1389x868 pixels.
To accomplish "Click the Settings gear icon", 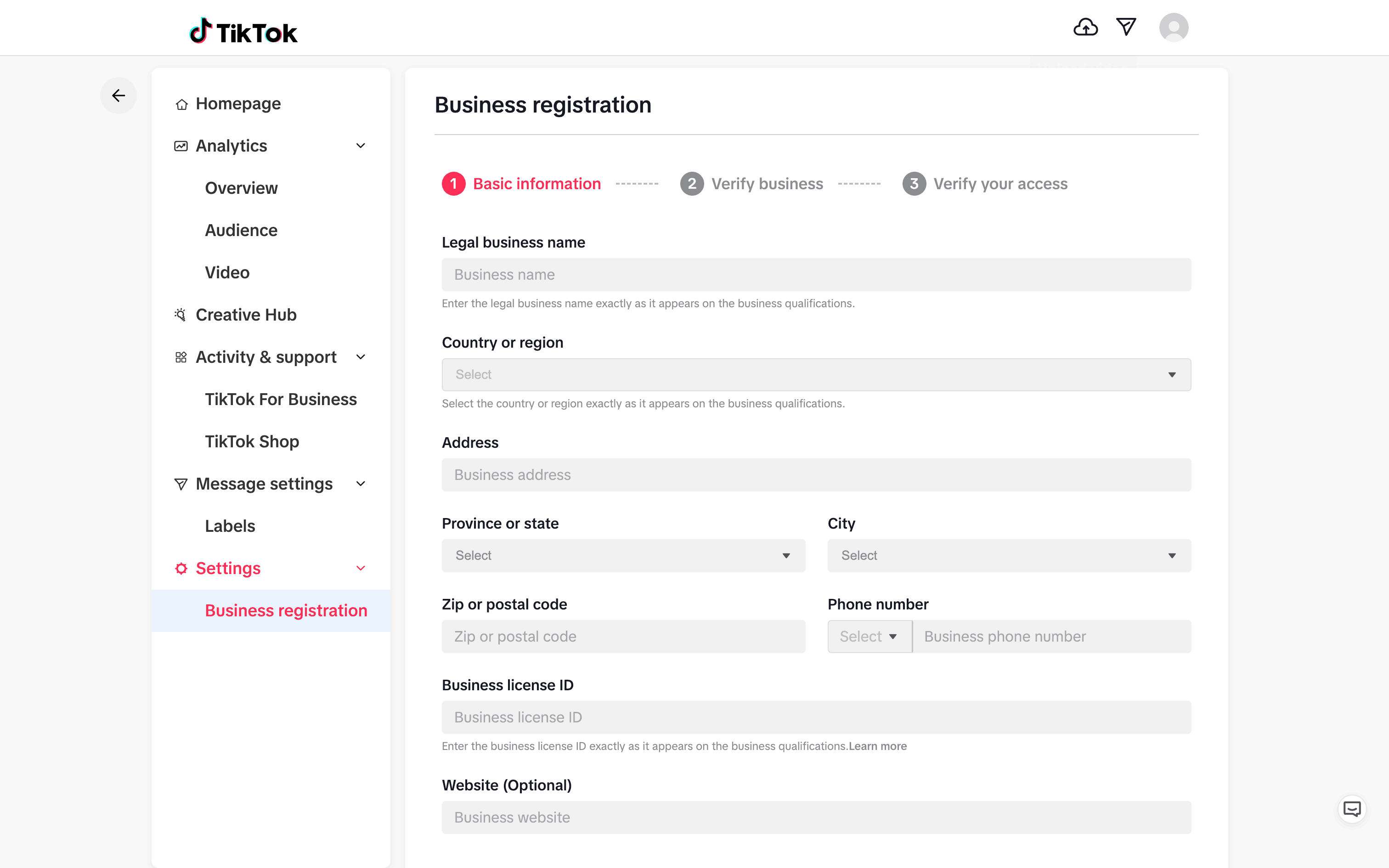I will pos(181,569).
